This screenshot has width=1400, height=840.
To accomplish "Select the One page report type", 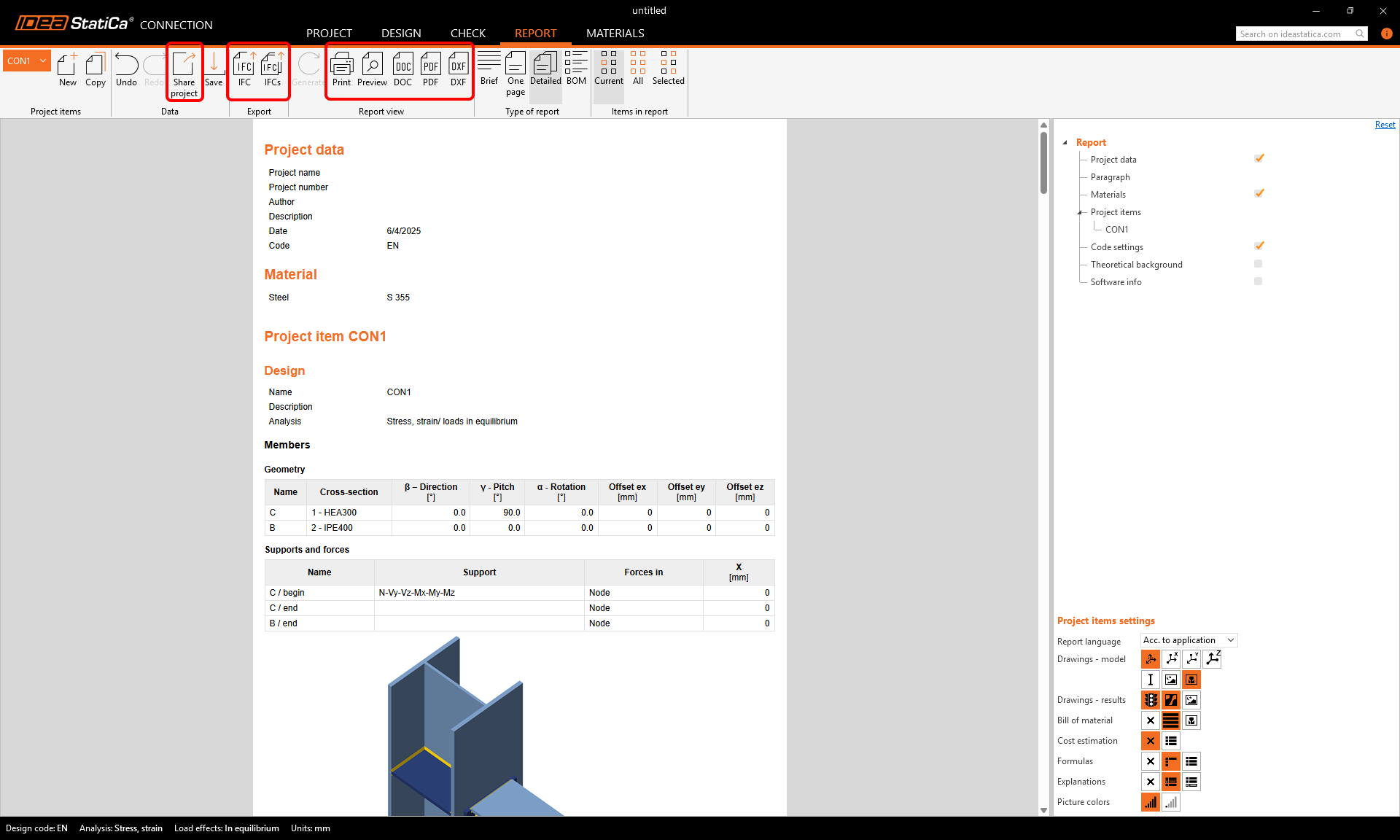I will pyautogui.click(x=516, y=69).
